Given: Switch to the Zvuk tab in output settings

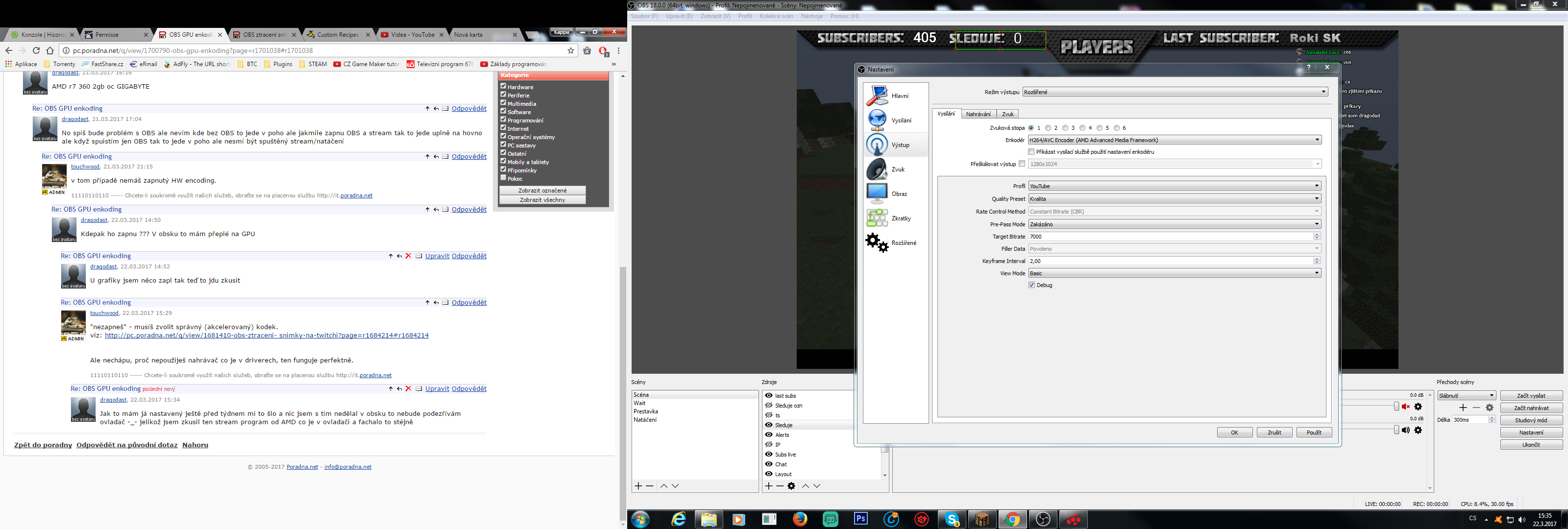Looking at the screenshot, I should click(1008, 114).
